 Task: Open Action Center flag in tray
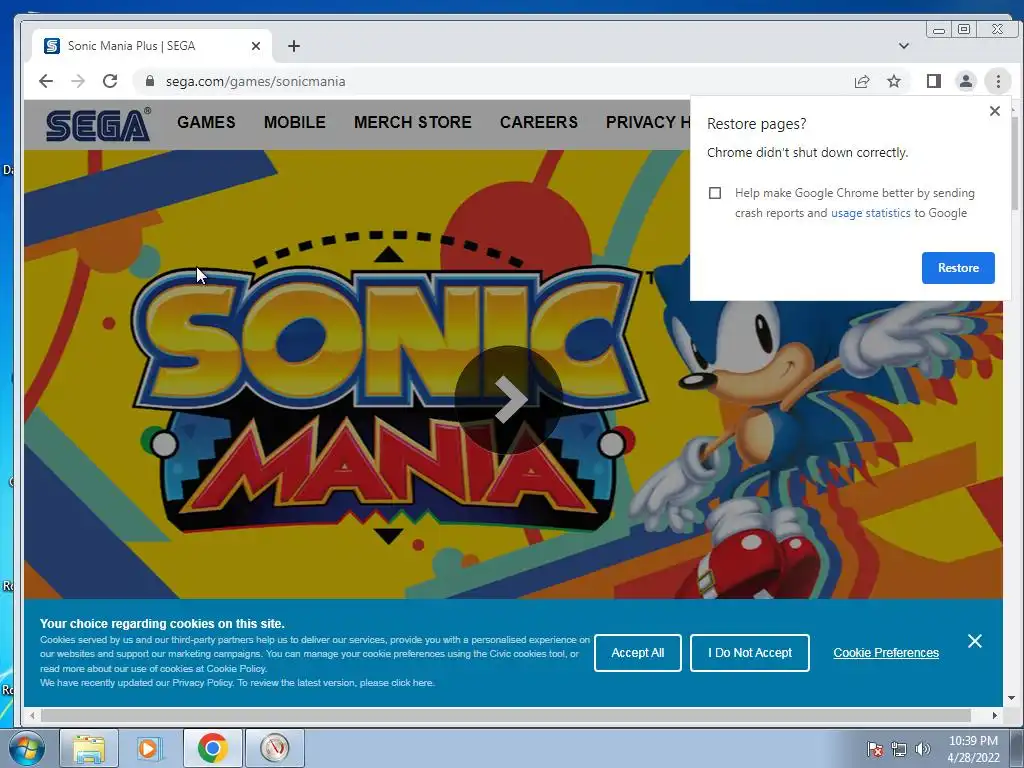tap(874, 749)
